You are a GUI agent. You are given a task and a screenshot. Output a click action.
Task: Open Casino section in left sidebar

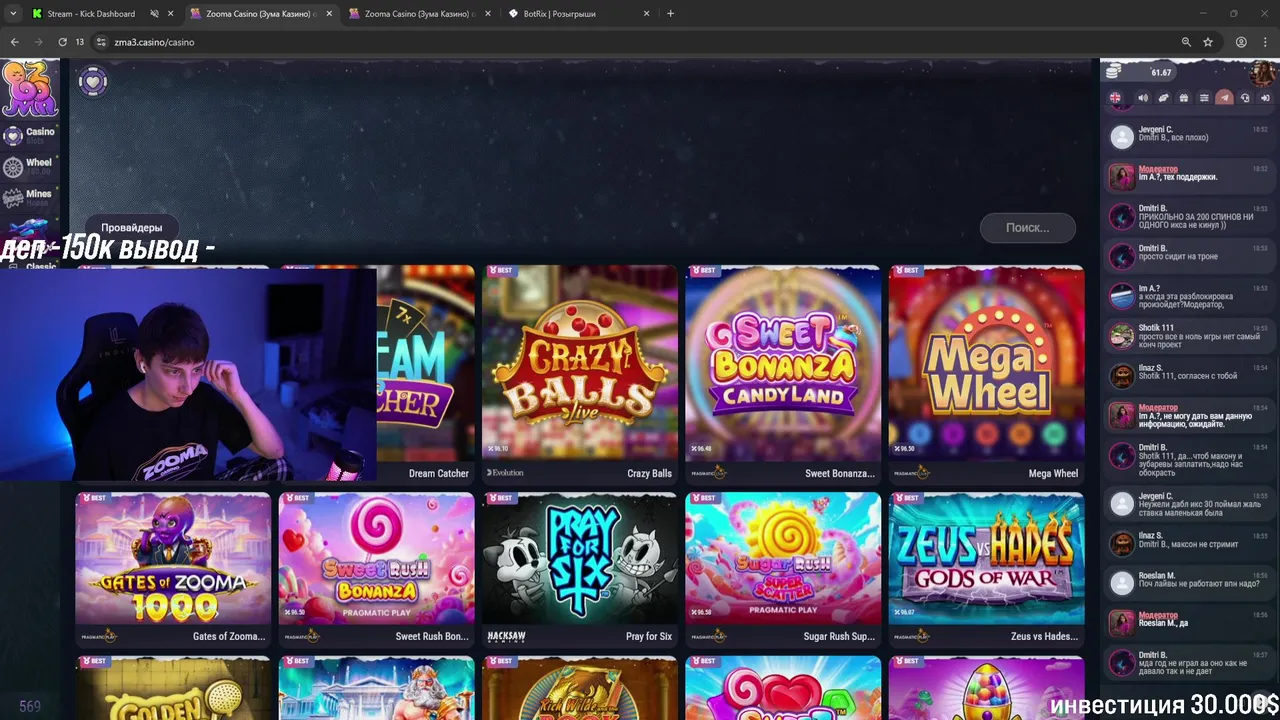click(x=29, y=134)
